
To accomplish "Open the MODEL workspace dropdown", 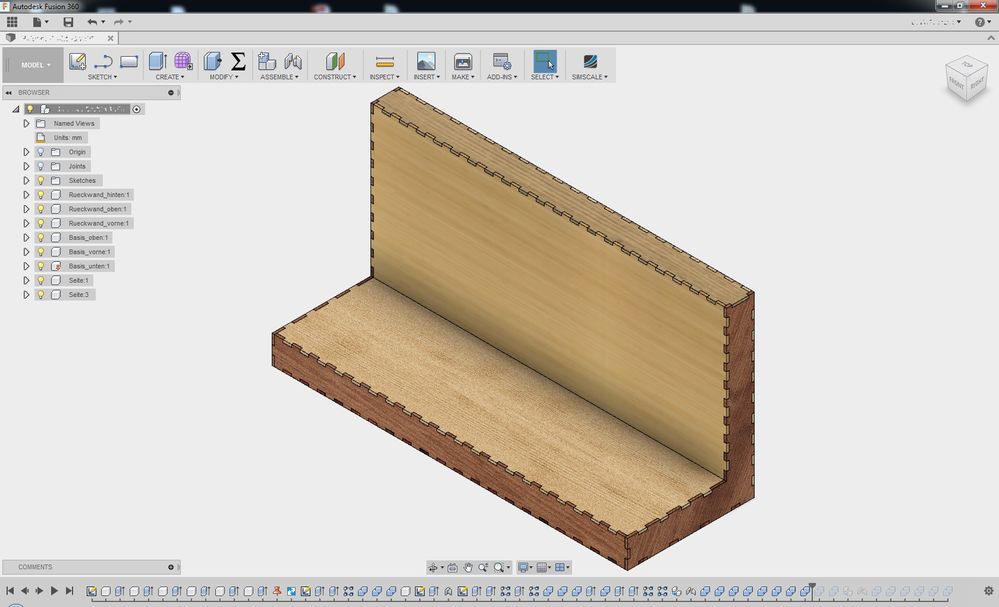I will click(x=35, y=65).
